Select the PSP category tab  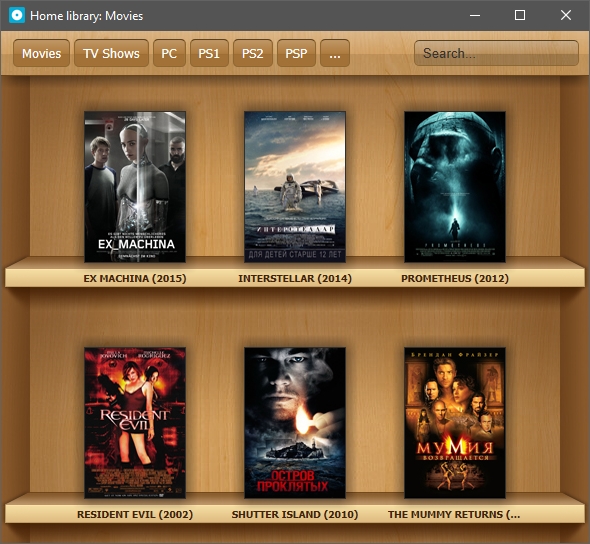(296, 53)
